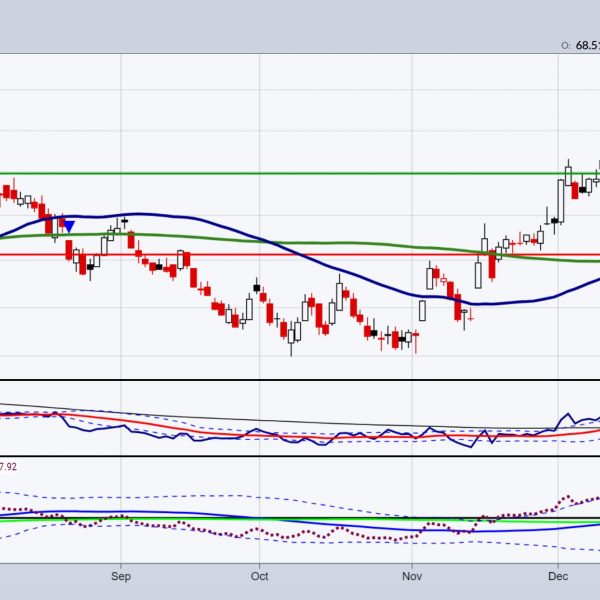Click the Dec label on time axis

click(558, 576)
